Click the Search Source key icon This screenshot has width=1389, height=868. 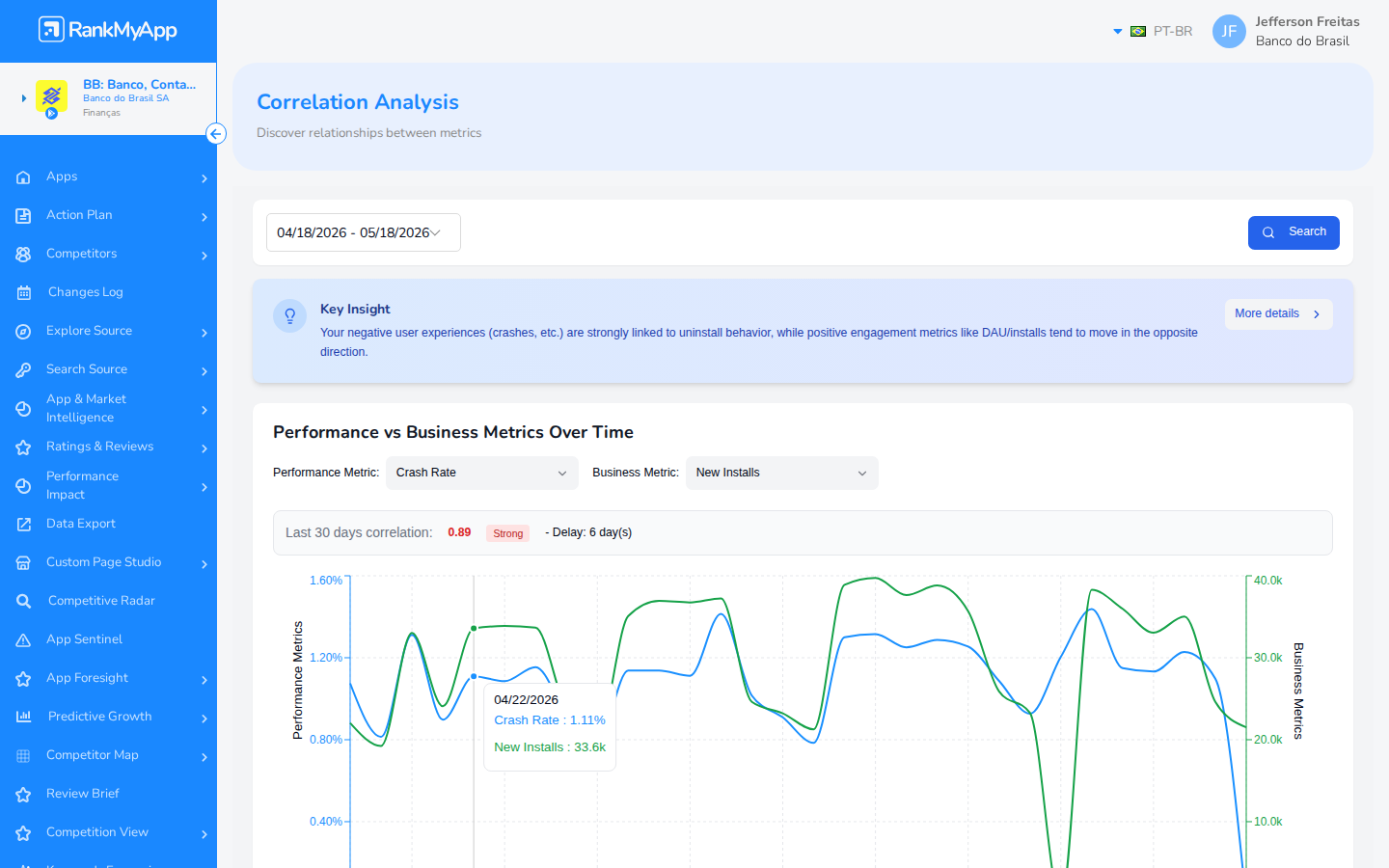[x=23, y=370]
